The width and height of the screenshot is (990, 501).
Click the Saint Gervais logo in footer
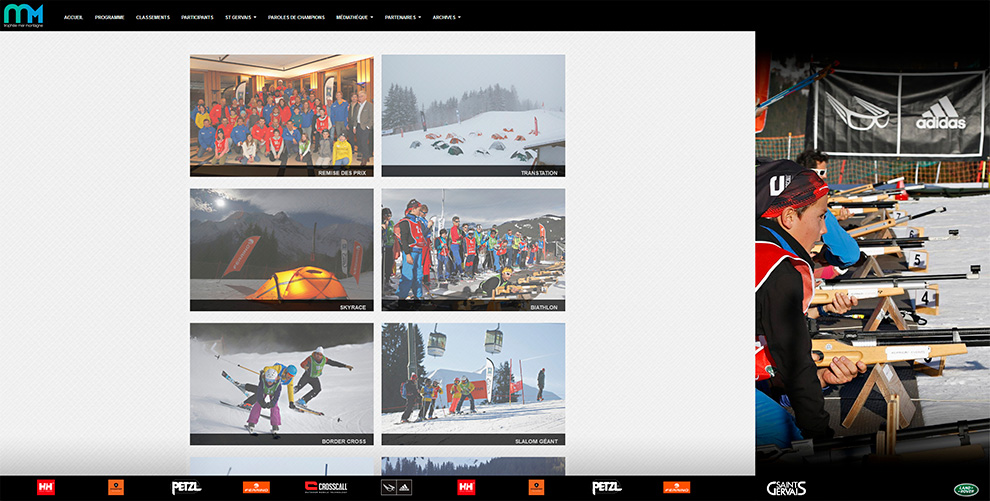point(786,488)
